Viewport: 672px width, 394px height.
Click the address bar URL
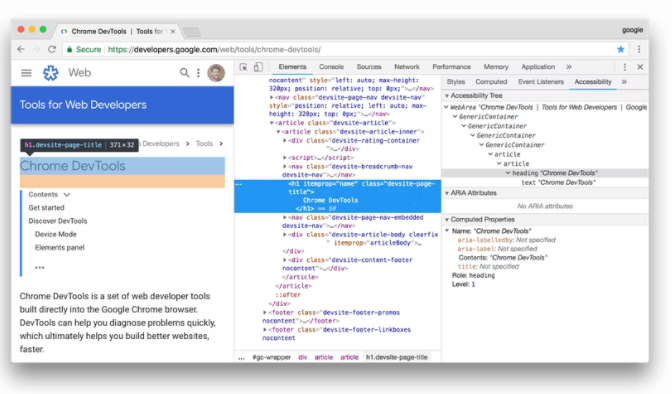(x=214, y=50)
